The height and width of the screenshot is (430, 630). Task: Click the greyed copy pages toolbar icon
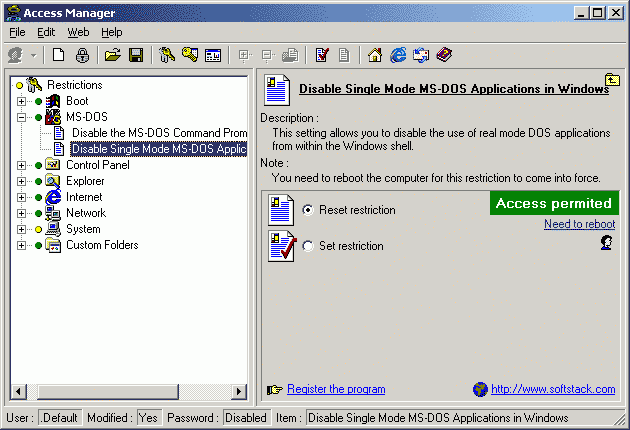pyautogui.click(x=290, y=55)
